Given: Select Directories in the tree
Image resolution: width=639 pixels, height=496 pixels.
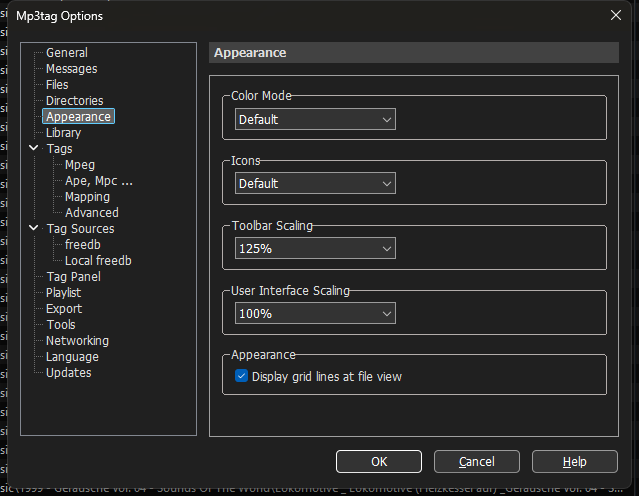Looking at the screenshot, I should click(x=75, y=100).
